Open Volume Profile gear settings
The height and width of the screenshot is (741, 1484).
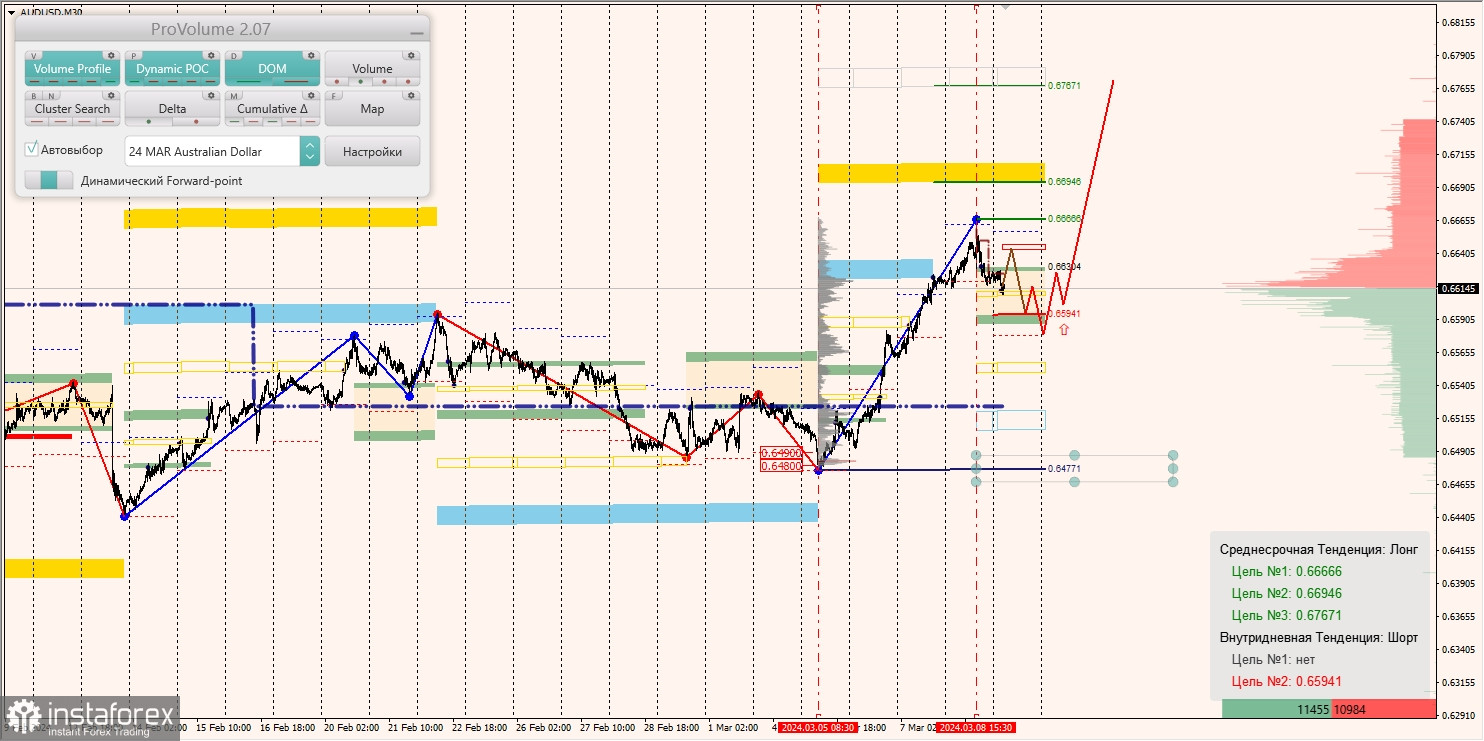[111, 55]
